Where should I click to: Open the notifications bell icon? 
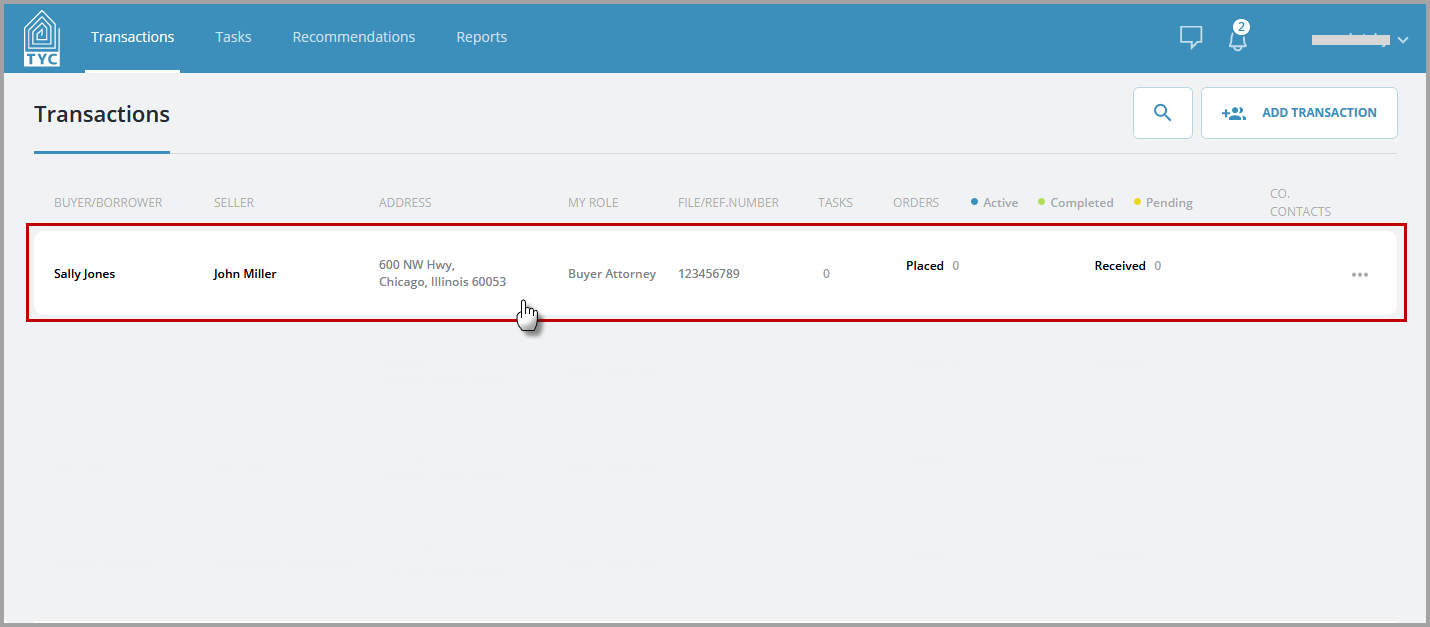click(x=1238, y=38)
